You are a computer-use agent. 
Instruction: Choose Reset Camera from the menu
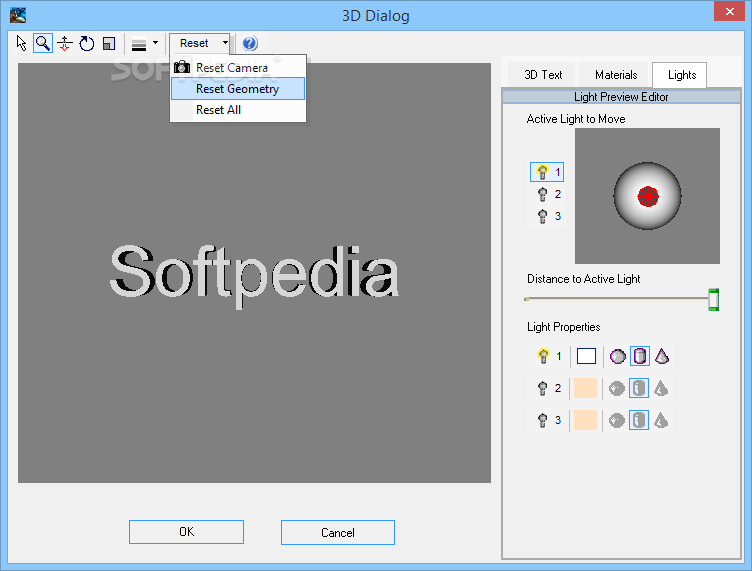coord(238,68)
